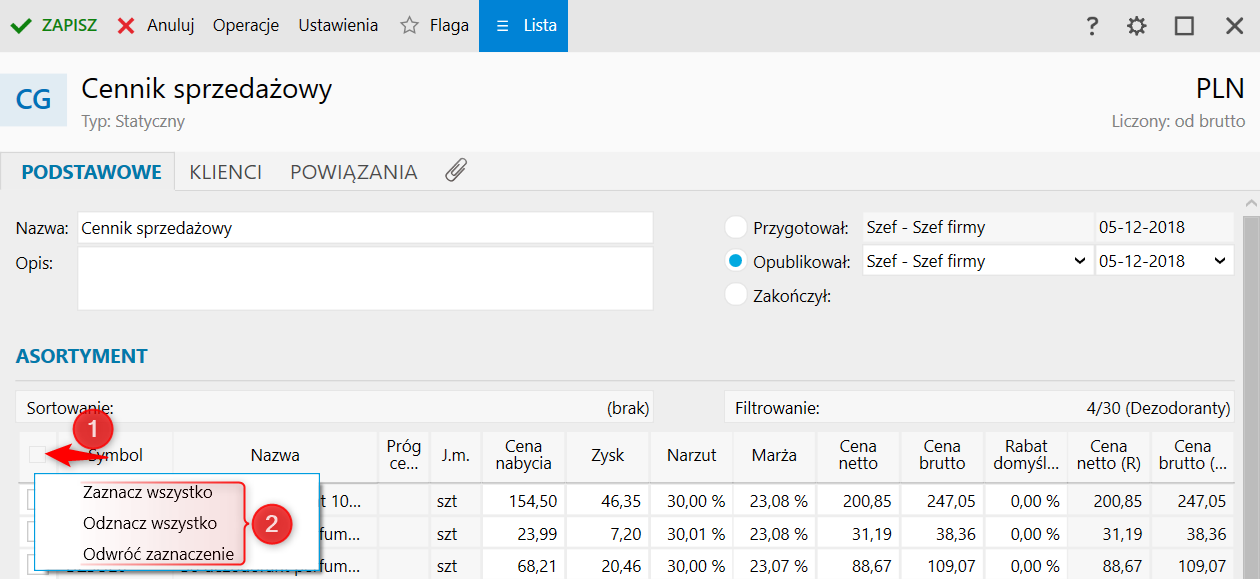Click the CG price list badge
1260x579 pixels.
(33, 100)
